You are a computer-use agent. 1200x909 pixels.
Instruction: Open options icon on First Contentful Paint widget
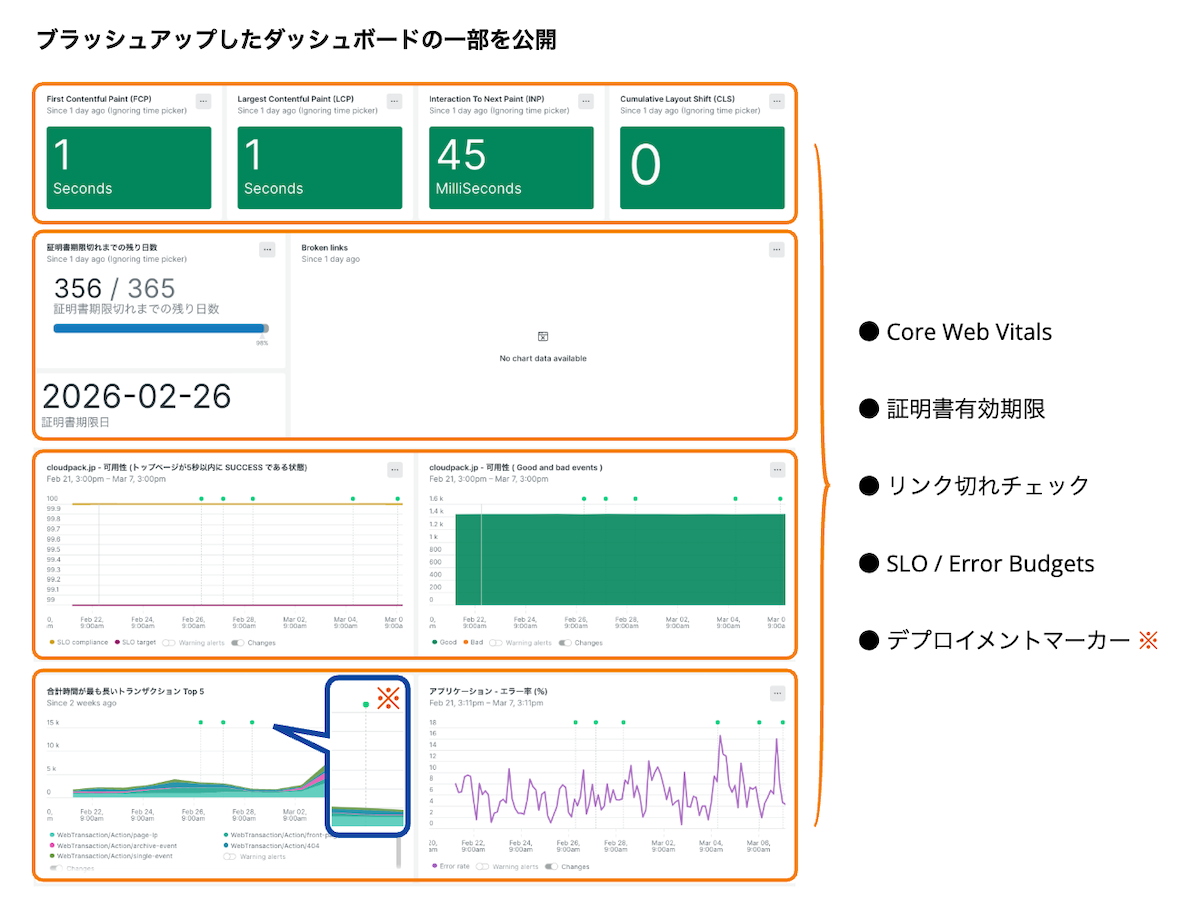203,100
